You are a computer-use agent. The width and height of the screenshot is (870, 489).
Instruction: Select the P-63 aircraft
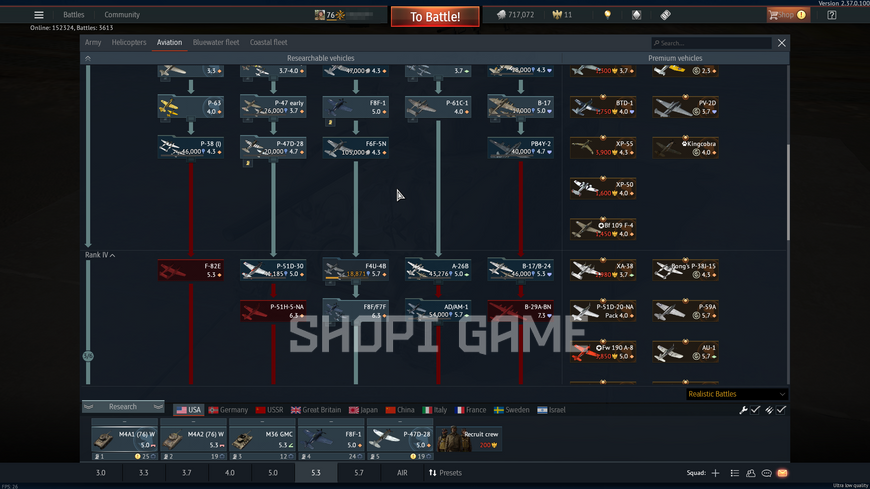[x=190, y=107]
